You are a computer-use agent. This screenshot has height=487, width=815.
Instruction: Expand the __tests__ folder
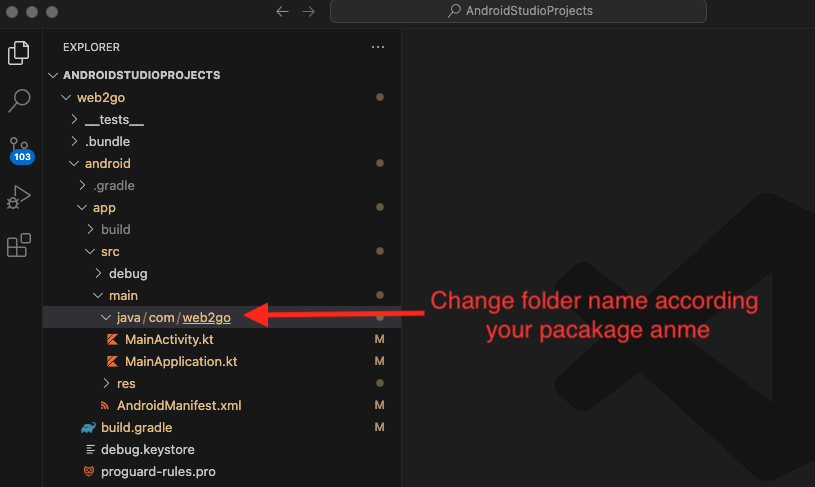point(114,119)
